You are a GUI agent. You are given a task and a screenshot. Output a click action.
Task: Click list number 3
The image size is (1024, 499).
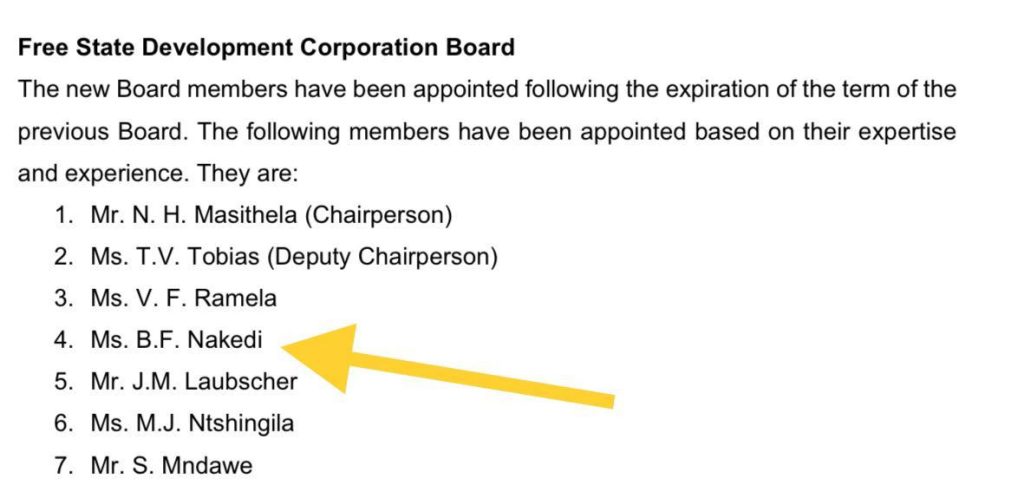[63, 298]
